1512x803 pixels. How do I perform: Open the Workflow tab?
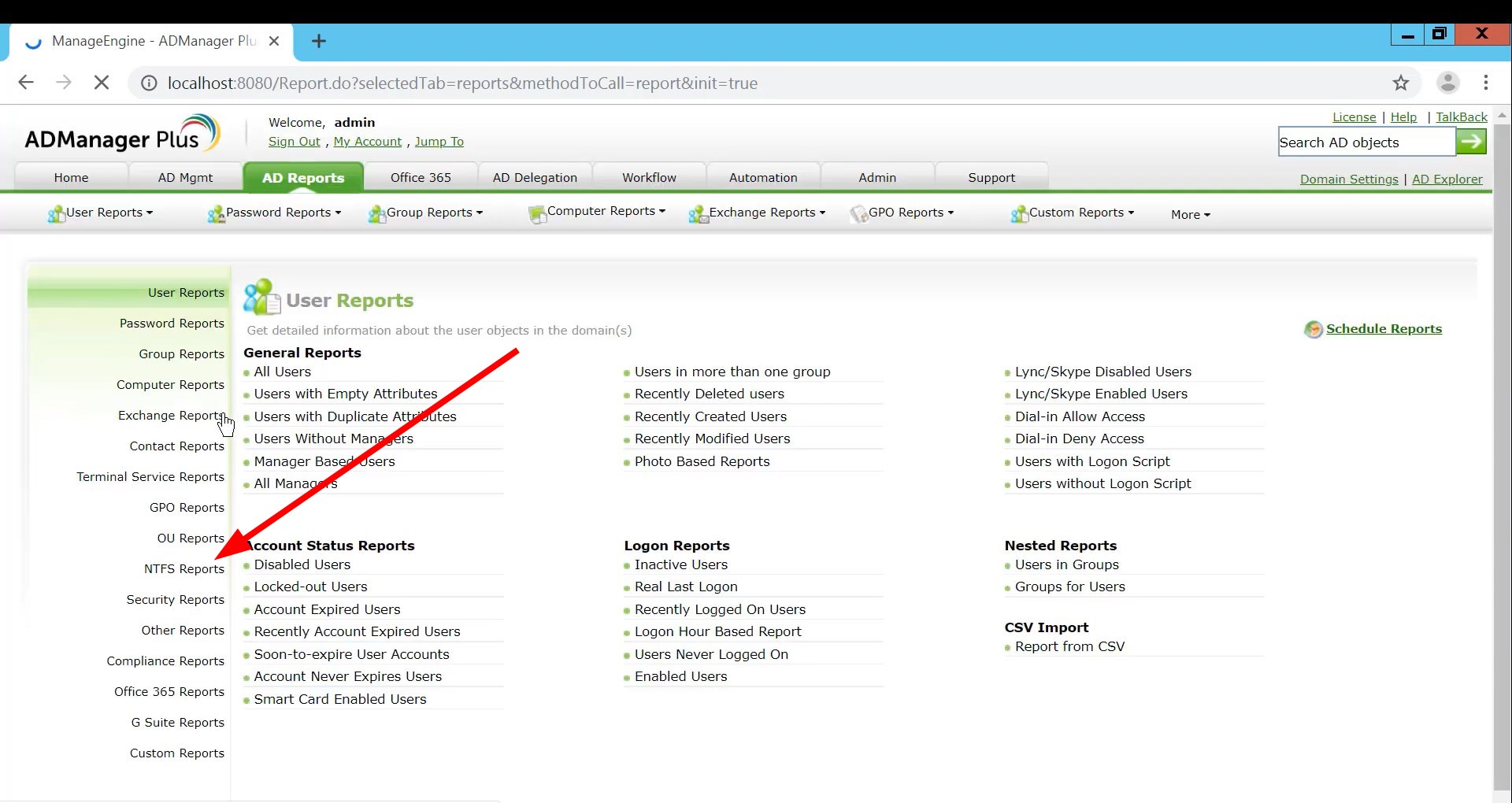tap(648, 177)
